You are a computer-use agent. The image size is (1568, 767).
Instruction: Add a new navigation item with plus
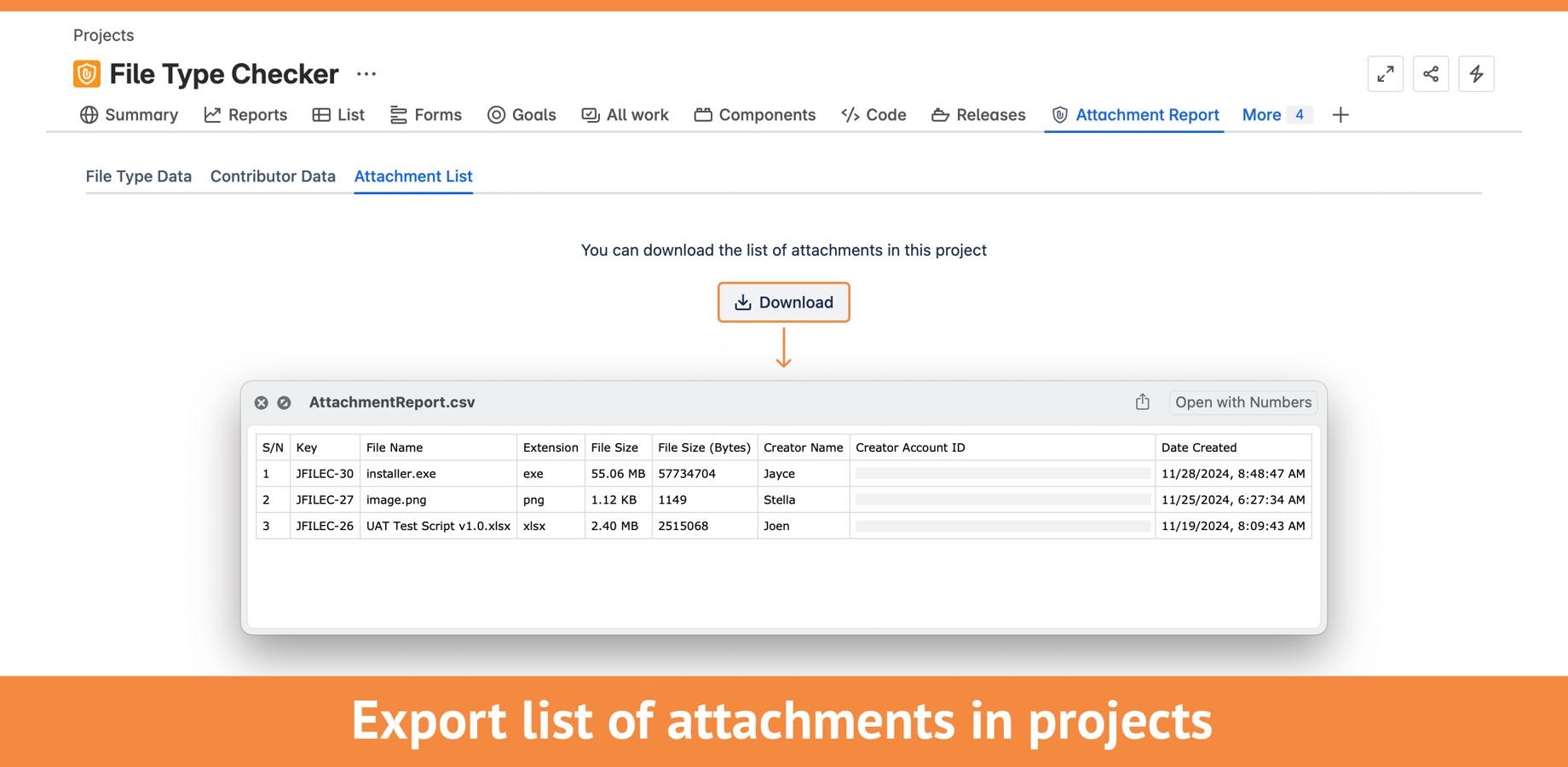point(1340,114)
